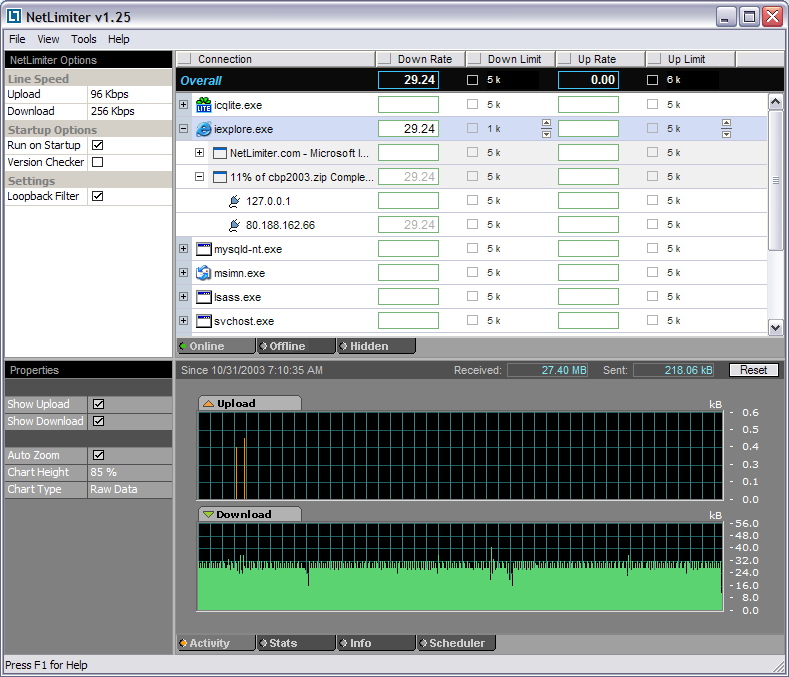789x677 pixels.
Task: Enable the Overall up limit checkbox
Action: (652, 80)
